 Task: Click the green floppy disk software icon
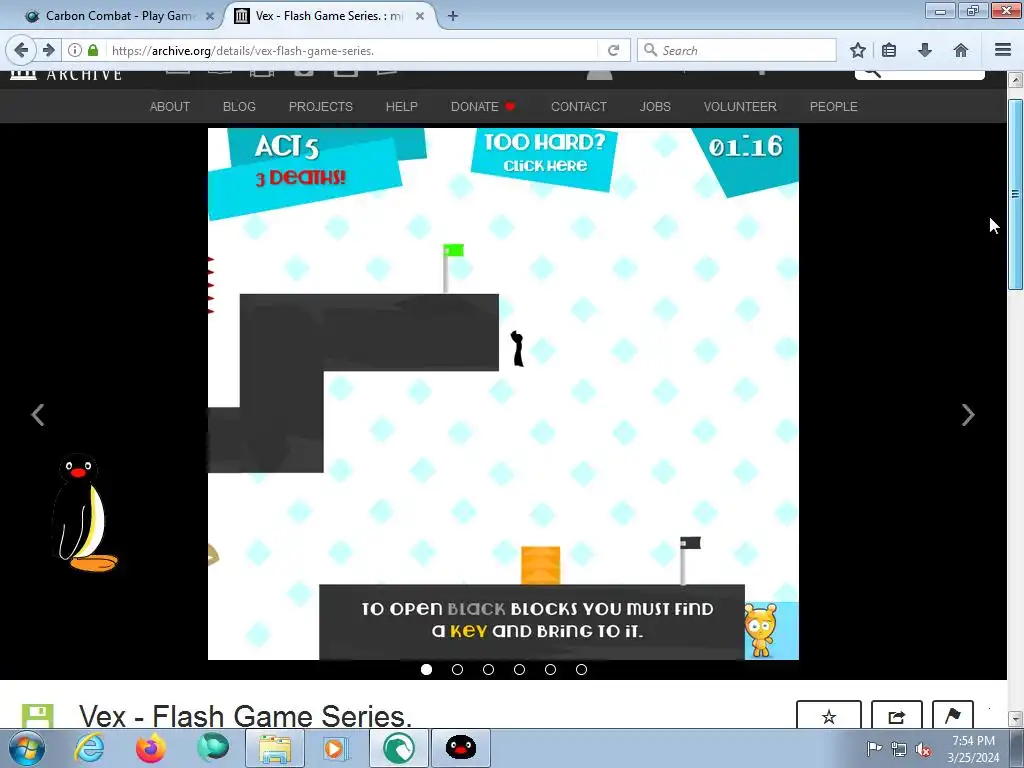37,716
